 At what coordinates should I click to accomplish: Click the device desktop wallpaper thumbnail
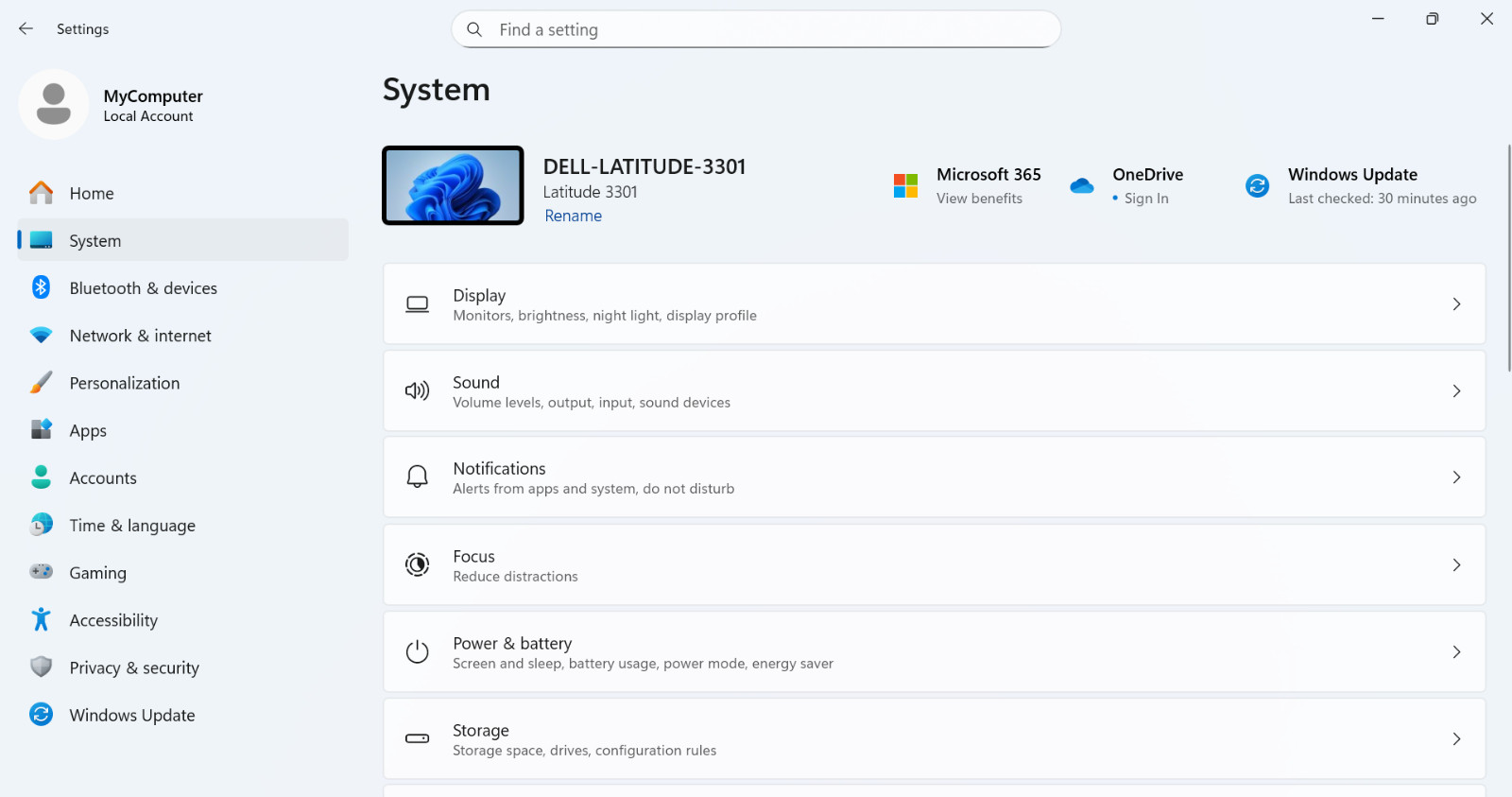(x=453, y=185)
